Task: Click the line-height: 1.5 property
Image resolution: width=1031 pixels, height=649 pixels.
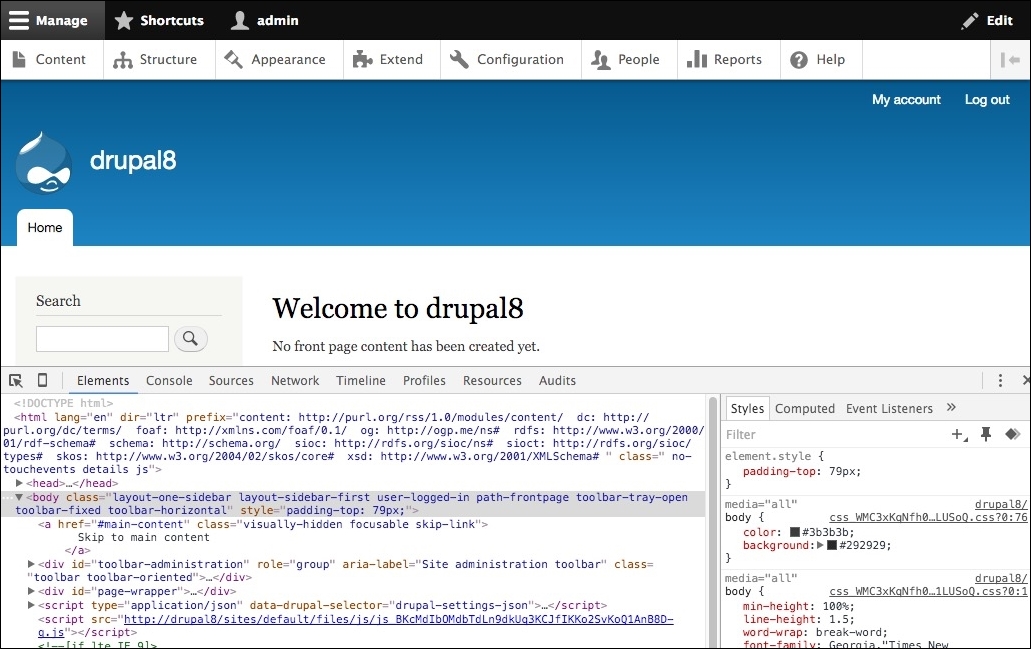Action: tap(798, 619)
